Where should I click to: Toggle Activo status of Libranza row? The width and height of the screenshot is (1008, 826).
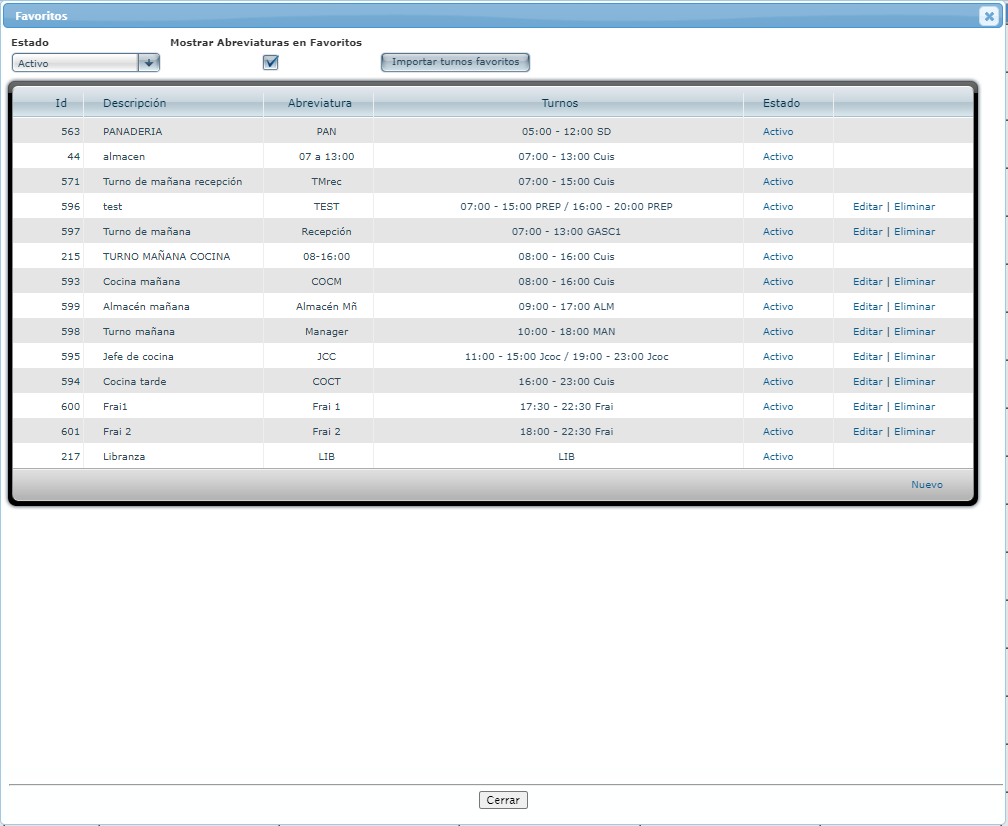778,457
